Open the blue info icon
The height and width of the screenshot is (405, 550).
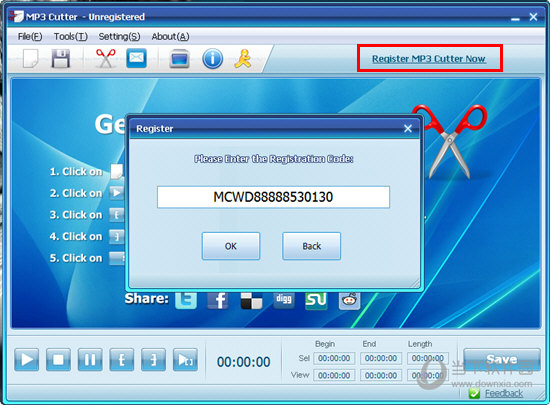tap(212, 59)
